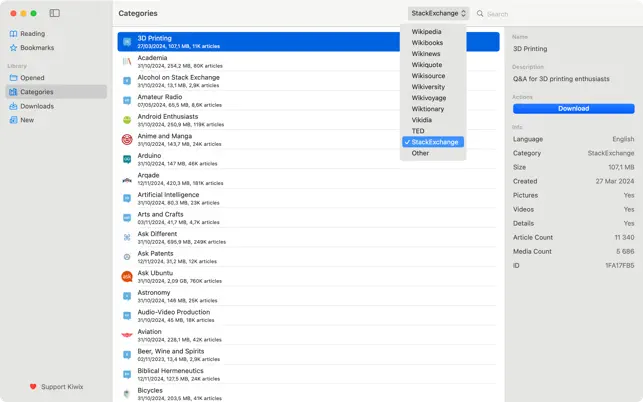Click the Ask Different row icon
This screenshot has width=643, height=402.
(127, 237)
